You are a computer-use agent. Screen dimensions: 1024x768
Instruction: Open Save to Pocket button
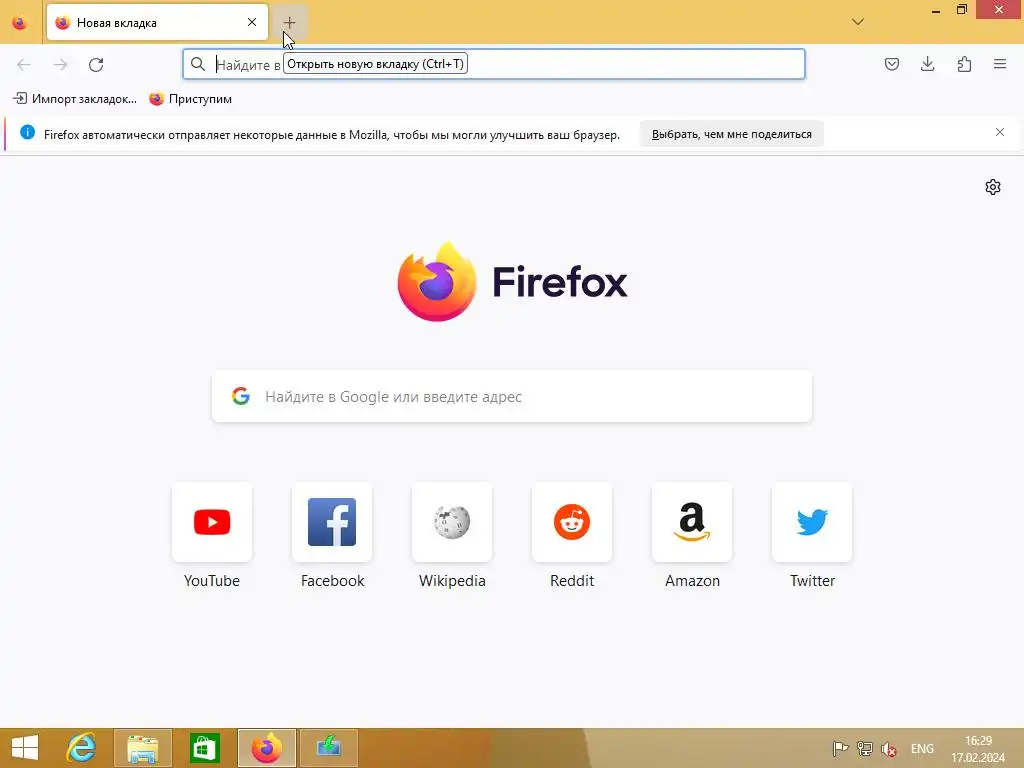click(x=891, y=64)
